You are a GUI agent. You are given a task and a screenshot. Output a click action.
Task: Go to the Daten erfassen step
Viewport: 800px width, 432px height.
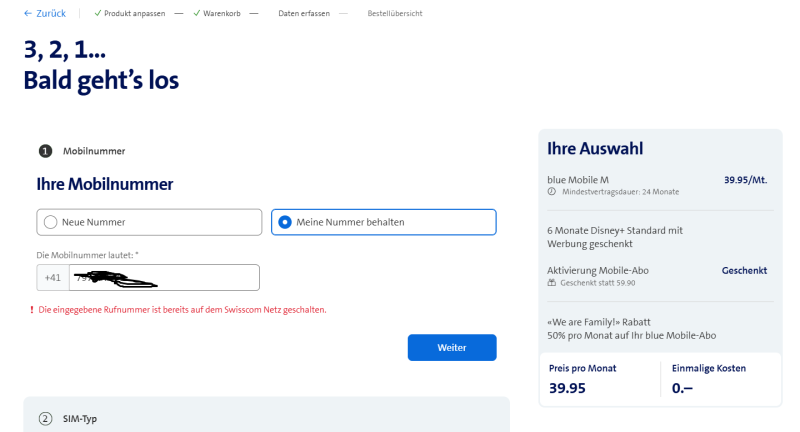[x=302, y=13]
